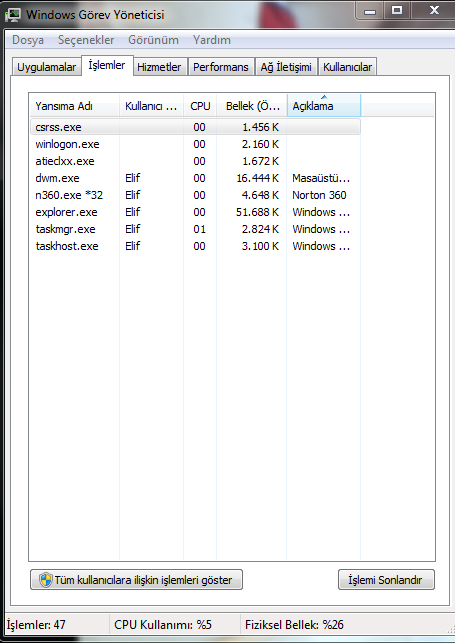This screenshot has width=455, height=643.
Task: Switch to the Ağ İletişimi tab
Action: [x=286, y=67]
